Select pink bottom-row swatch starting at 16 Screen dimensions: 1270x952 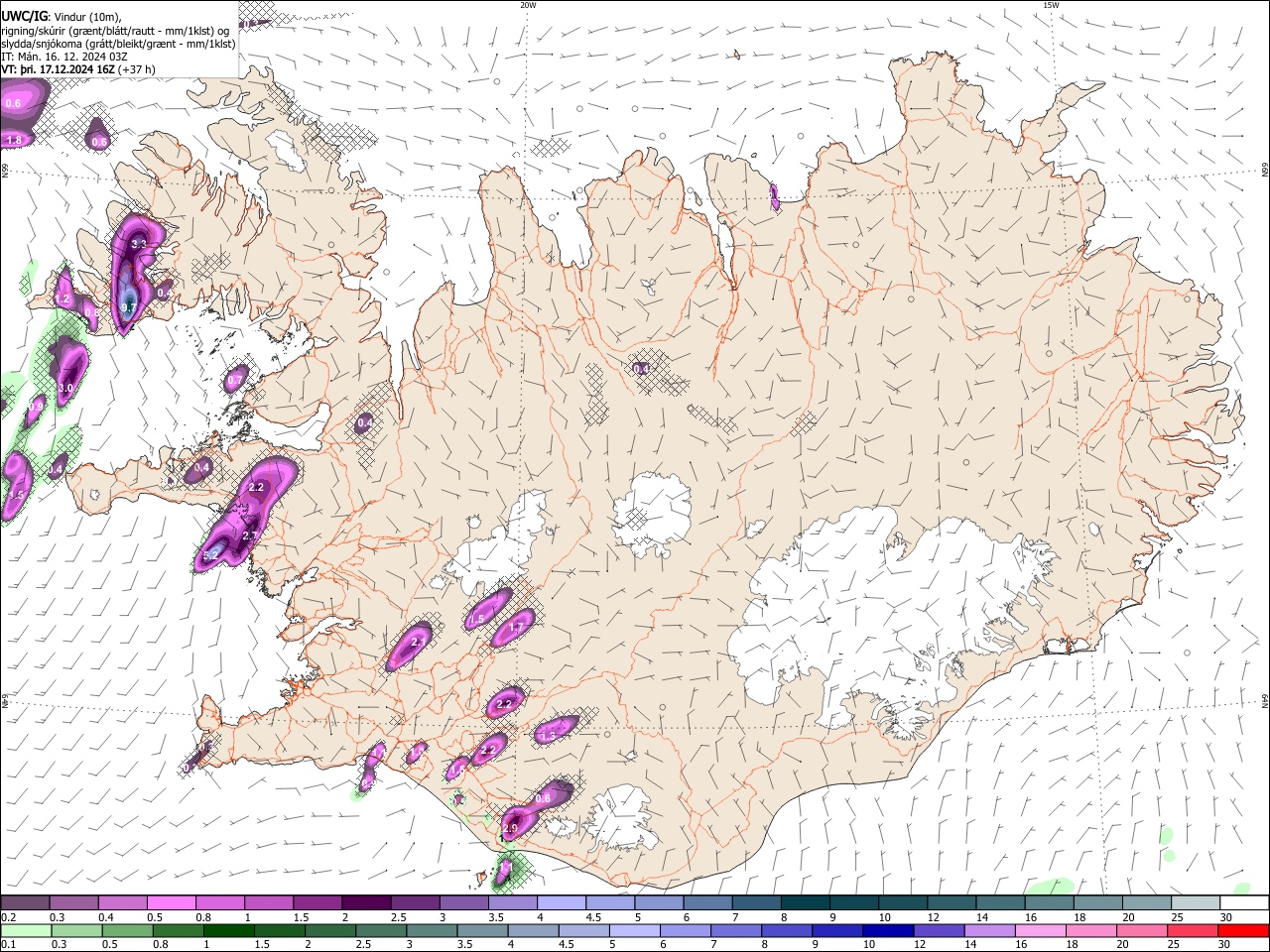pyautogui.click(x=1039, y=930)
